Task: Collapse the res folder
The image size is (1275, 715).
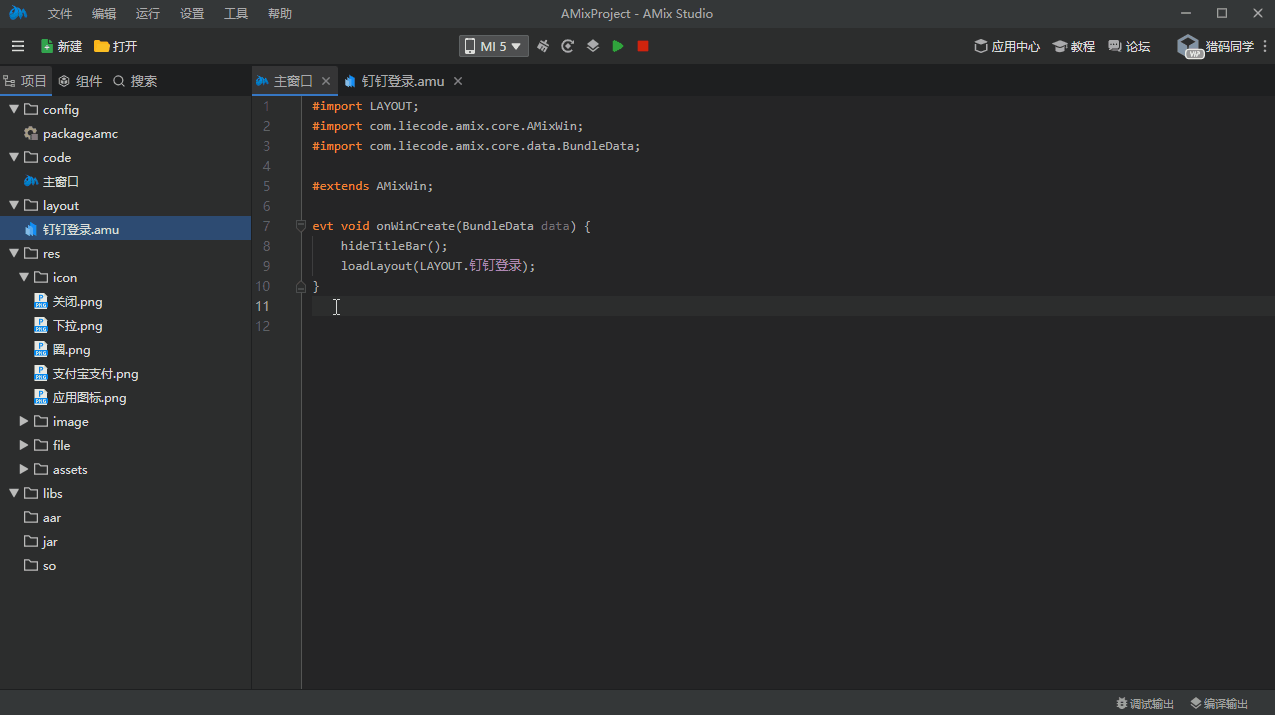Action: point(14,254)
